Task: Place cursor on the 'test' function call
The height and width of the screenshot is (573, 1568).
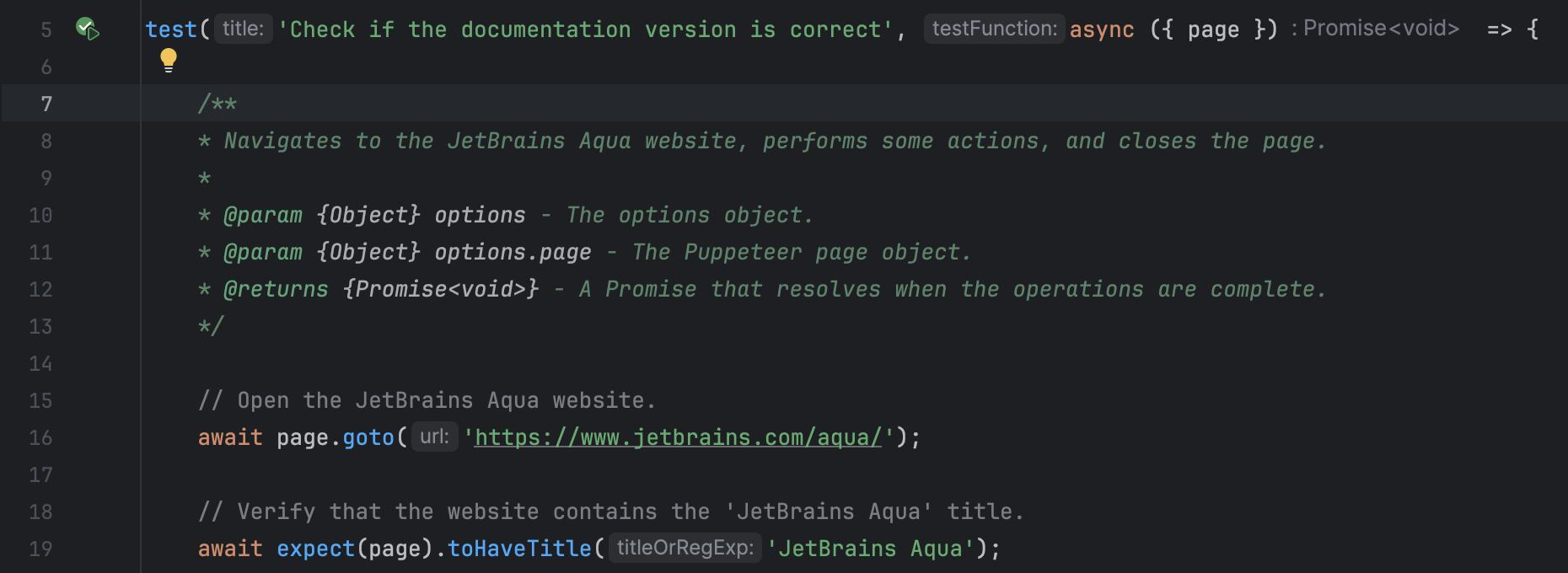Action: (170, 29)
